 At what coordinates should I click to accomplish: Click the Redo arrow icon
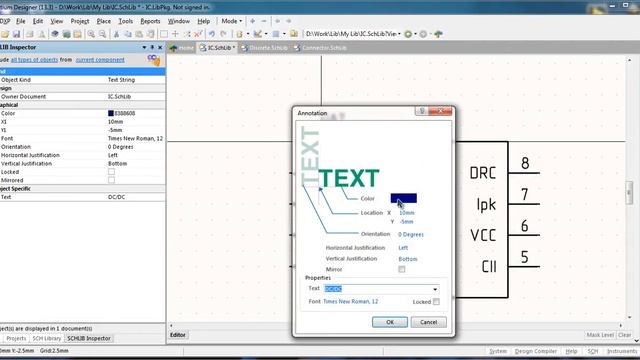click(223, 34)
